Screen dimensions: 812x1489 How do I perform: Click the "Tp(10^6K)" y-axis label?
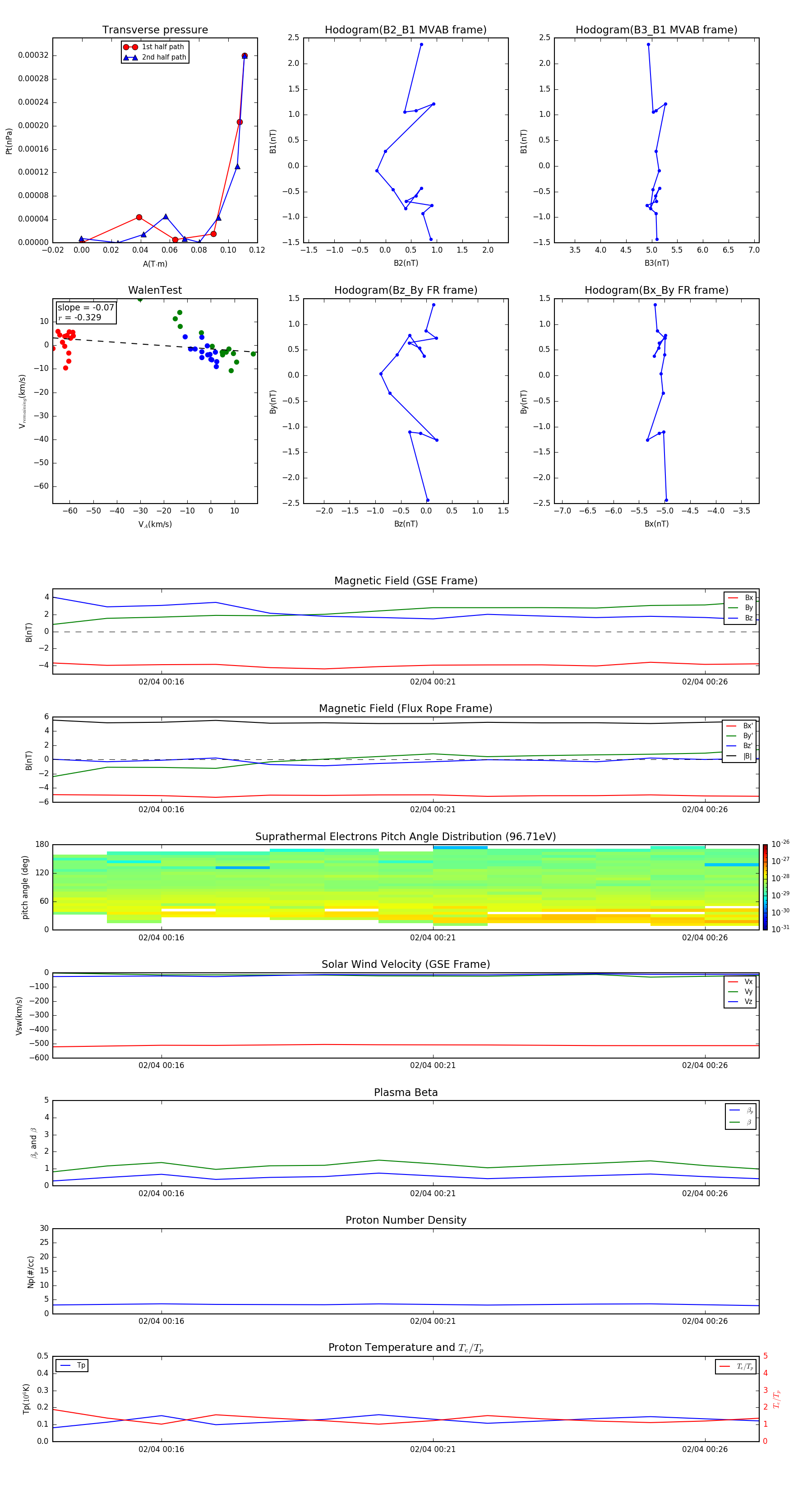[26, 1399]
